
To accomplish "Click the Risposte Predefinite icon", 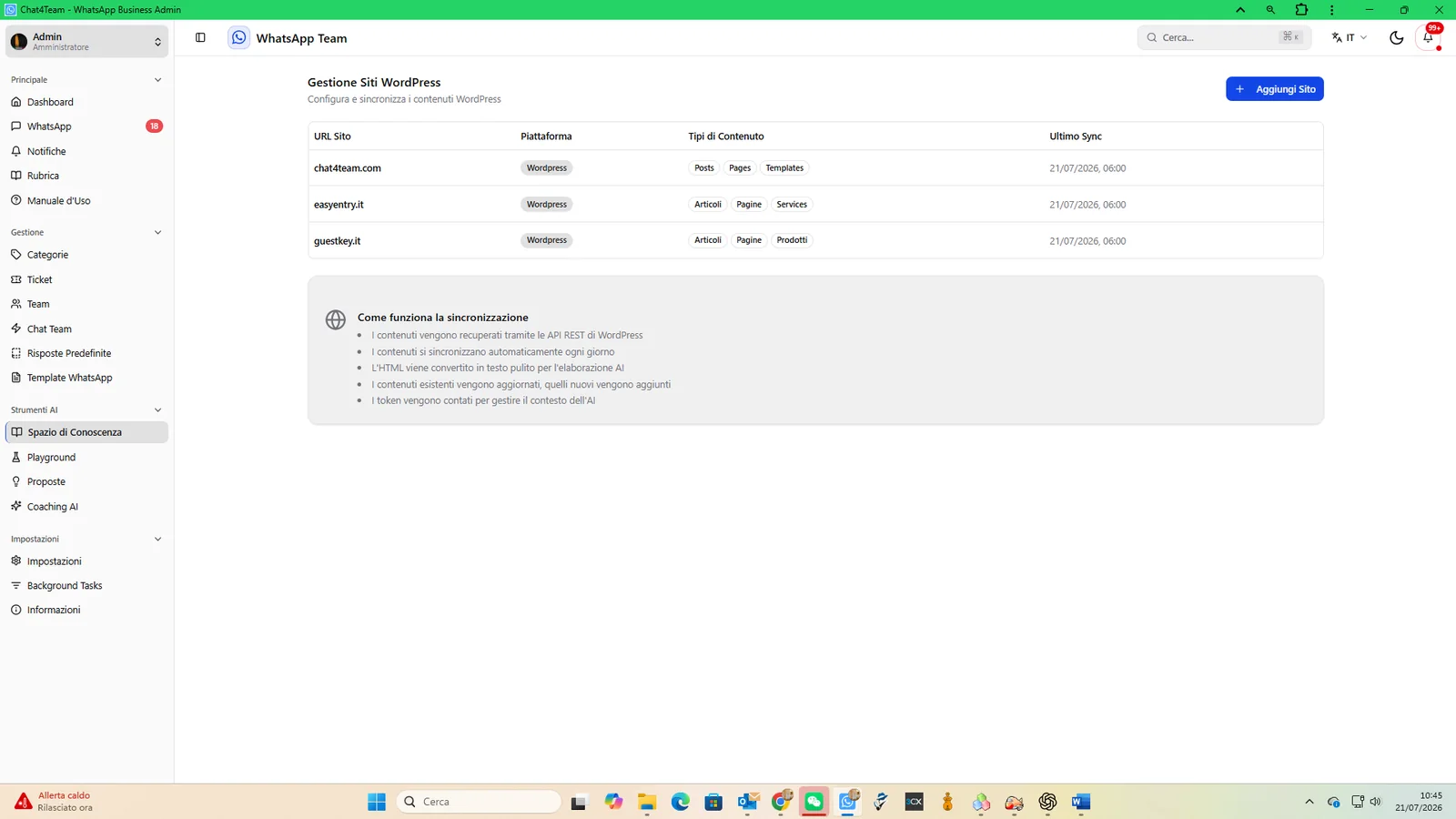I will 16,353.
